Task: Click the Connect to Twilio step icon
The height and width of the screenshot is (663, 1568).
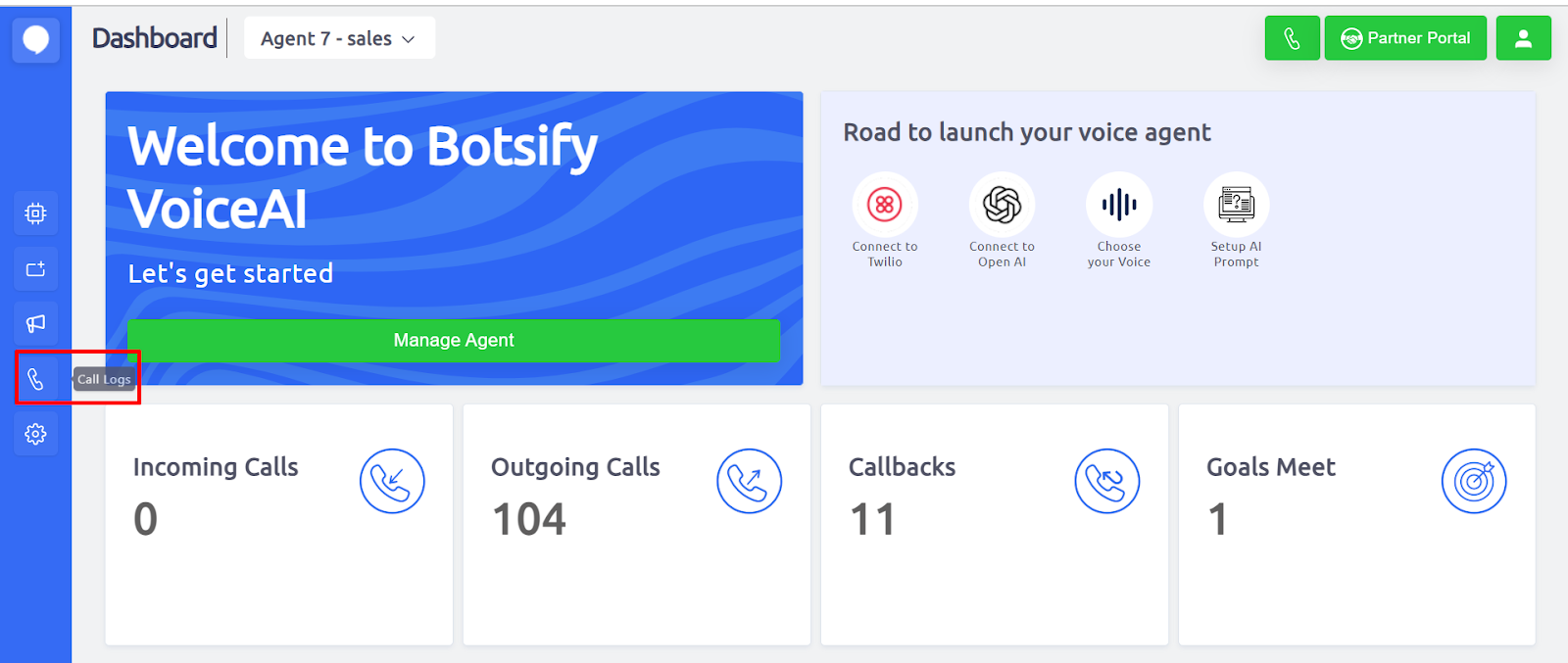Action: pos(885,205)
